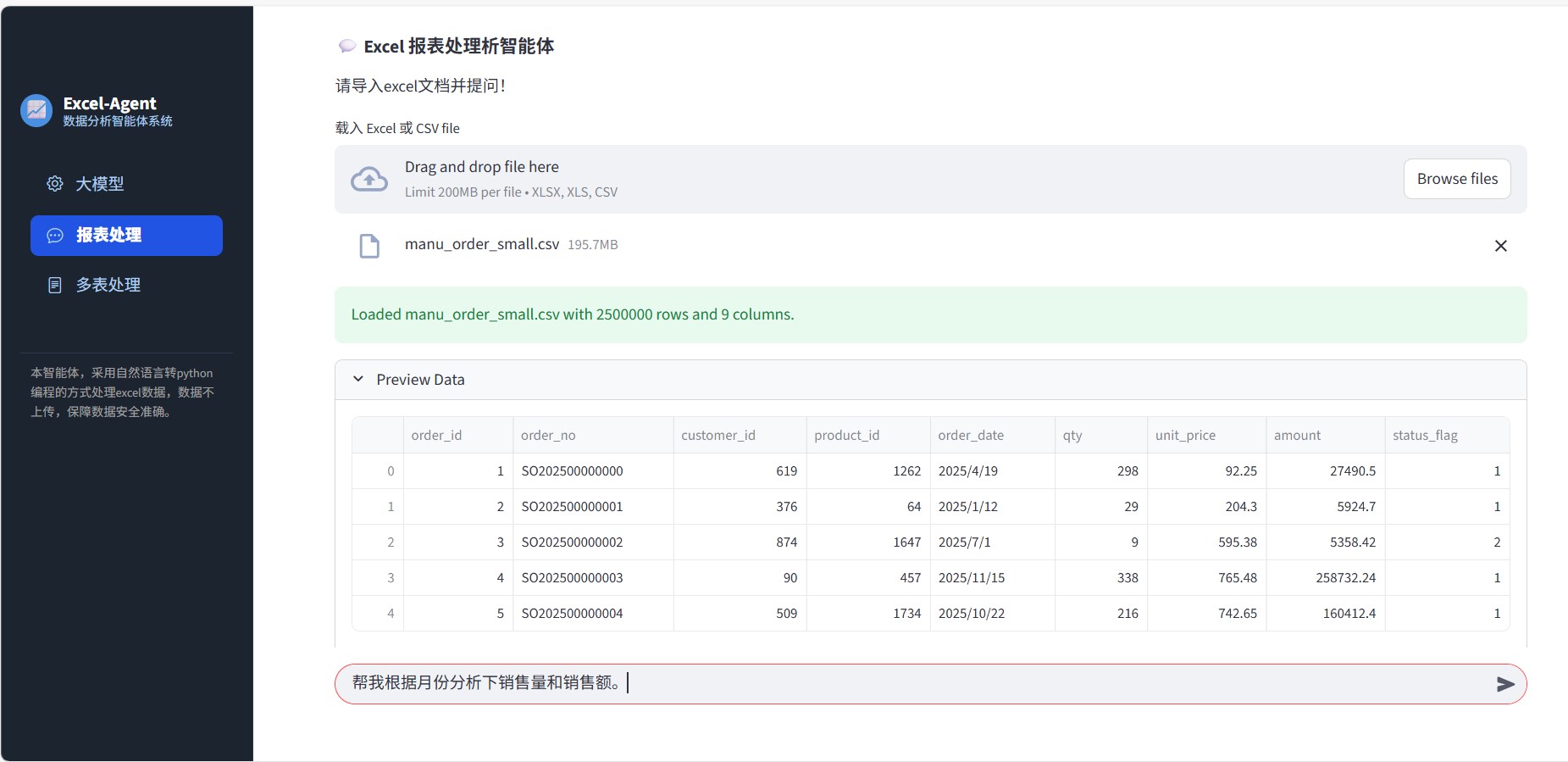1568x762 pixels.
Task: Click the Excel-Agent logo icon
Action: pos(36,110)
